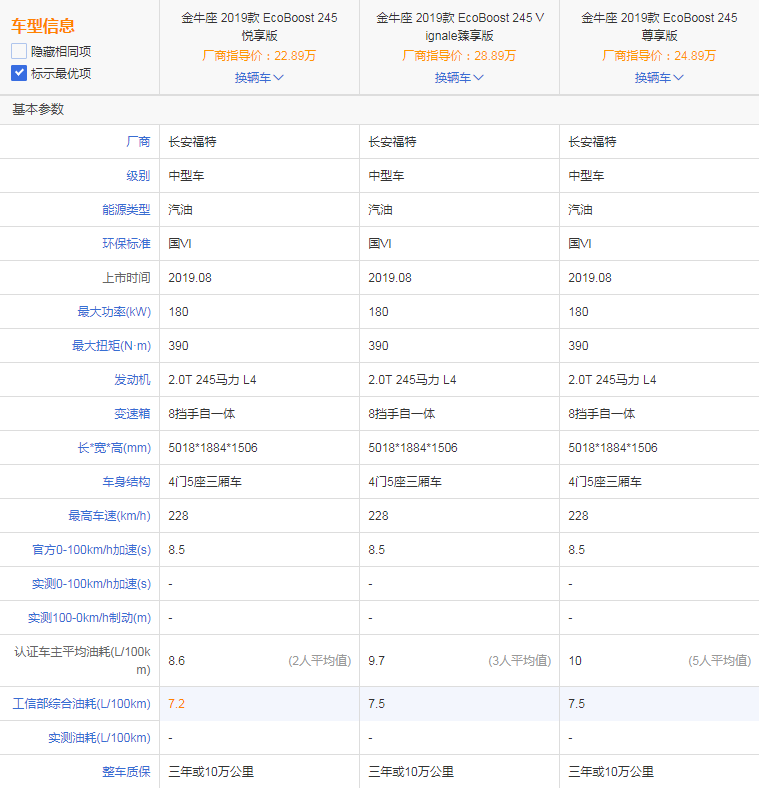This screenshot has width=759, height=788.
Task: Select the 尊享版 model title
Action: 659,27
